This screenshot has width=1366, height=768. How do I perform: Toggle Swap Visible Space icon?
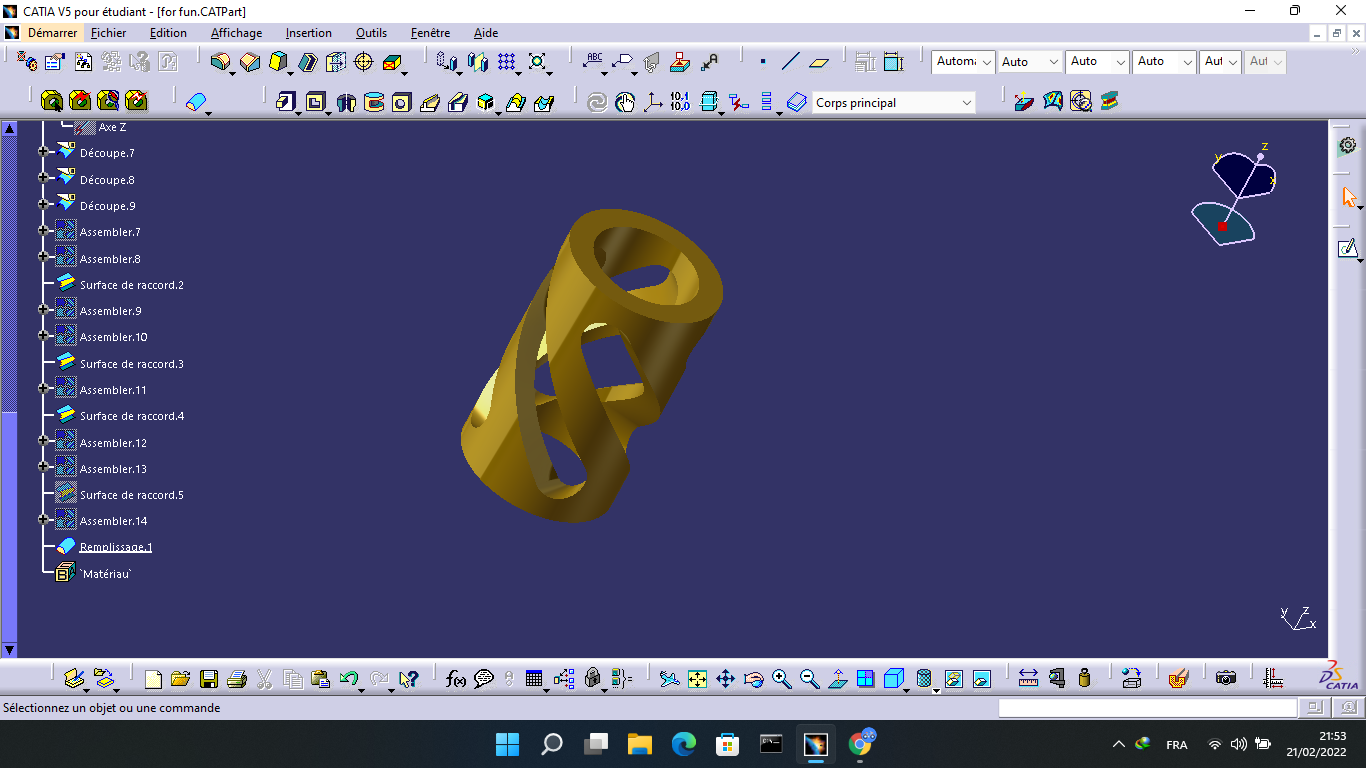click(982, 679)
